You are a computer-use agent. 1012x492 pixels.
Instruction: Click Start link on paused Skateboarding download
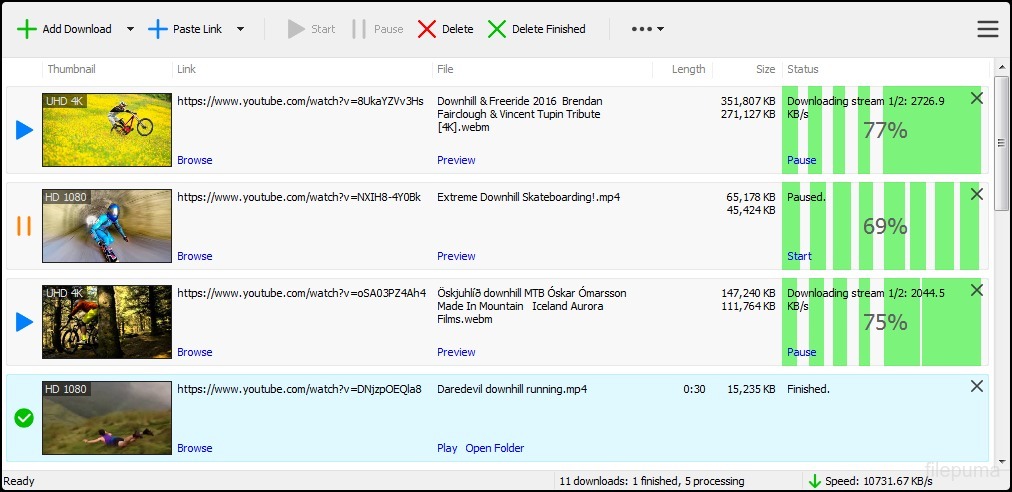800,256
